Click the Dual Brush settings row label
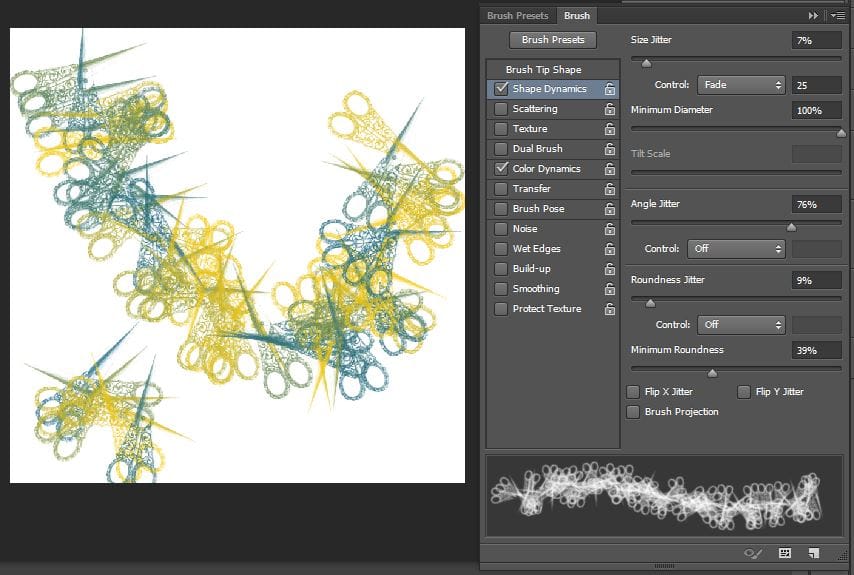Screen dimensions: 854x575 tap(538, 149)
